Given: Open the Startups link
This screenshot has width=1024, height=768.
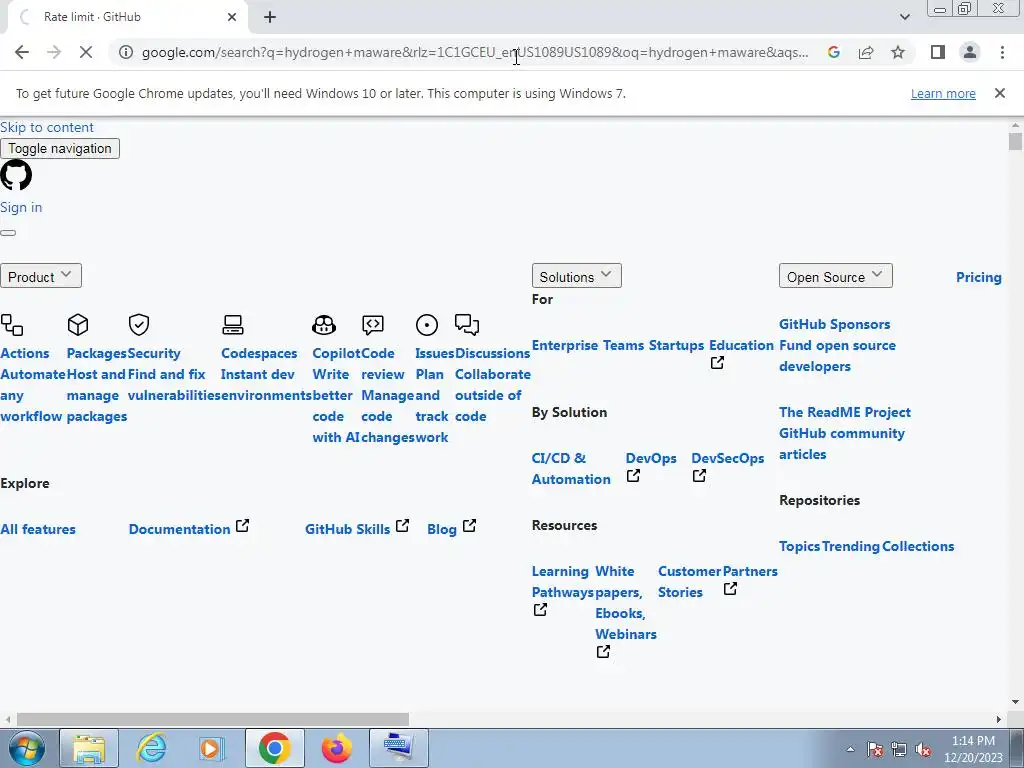Looking at the screenshot, I should [676, 345].
